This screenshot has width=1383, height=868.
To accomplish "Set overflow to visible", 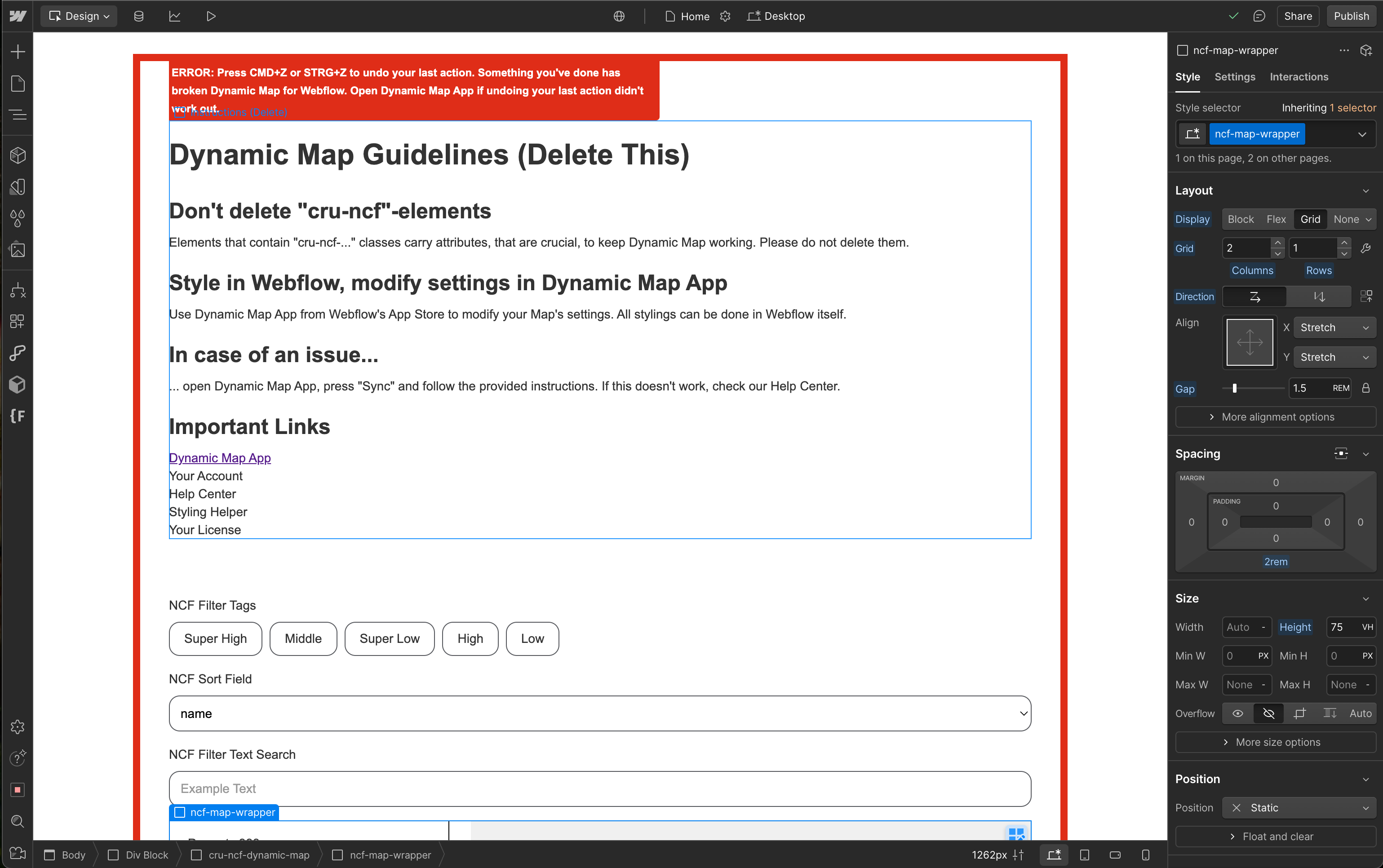I will click(x=1238, y=713).
